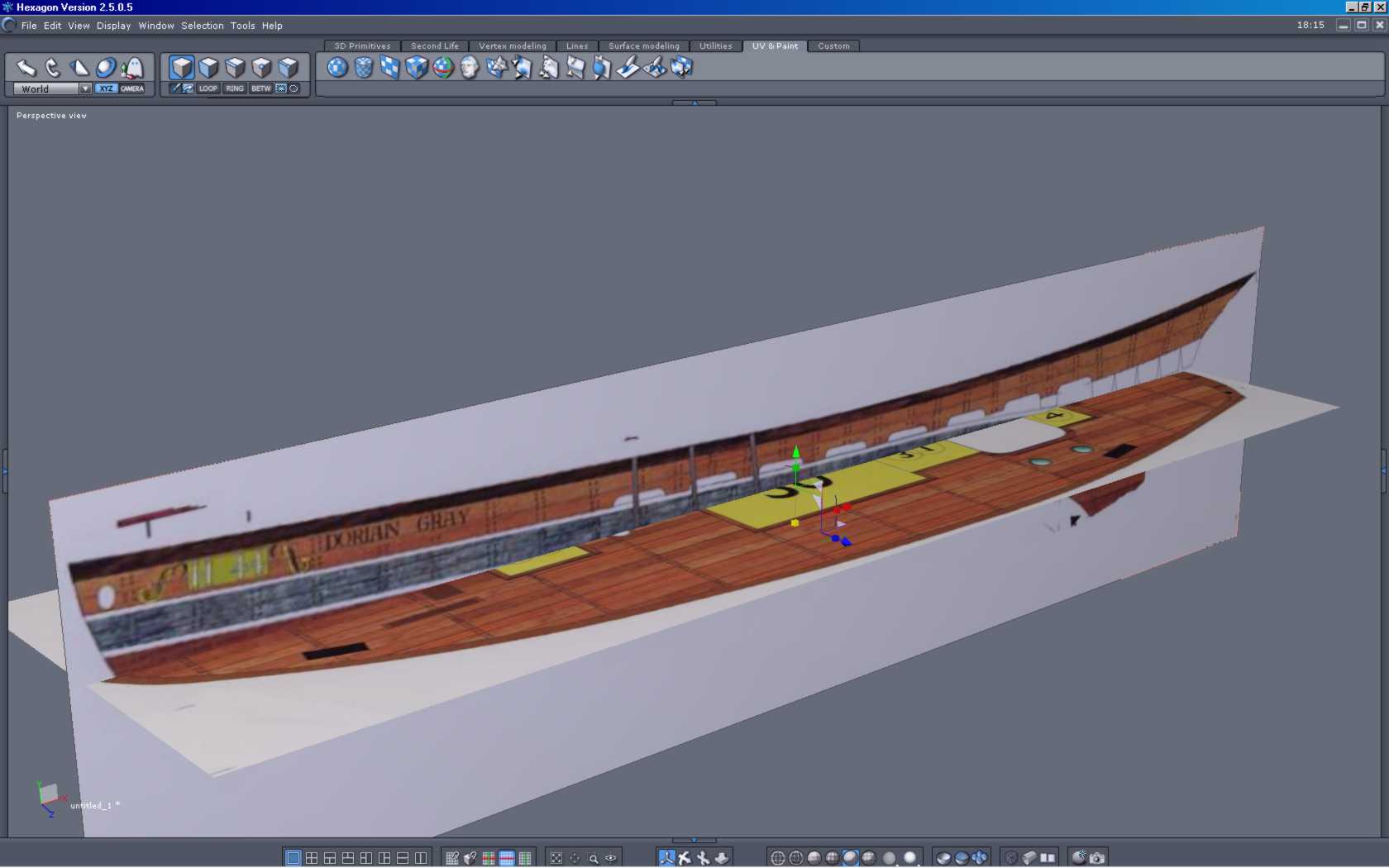Expand the top toolbar panel handle

point(694,103)
